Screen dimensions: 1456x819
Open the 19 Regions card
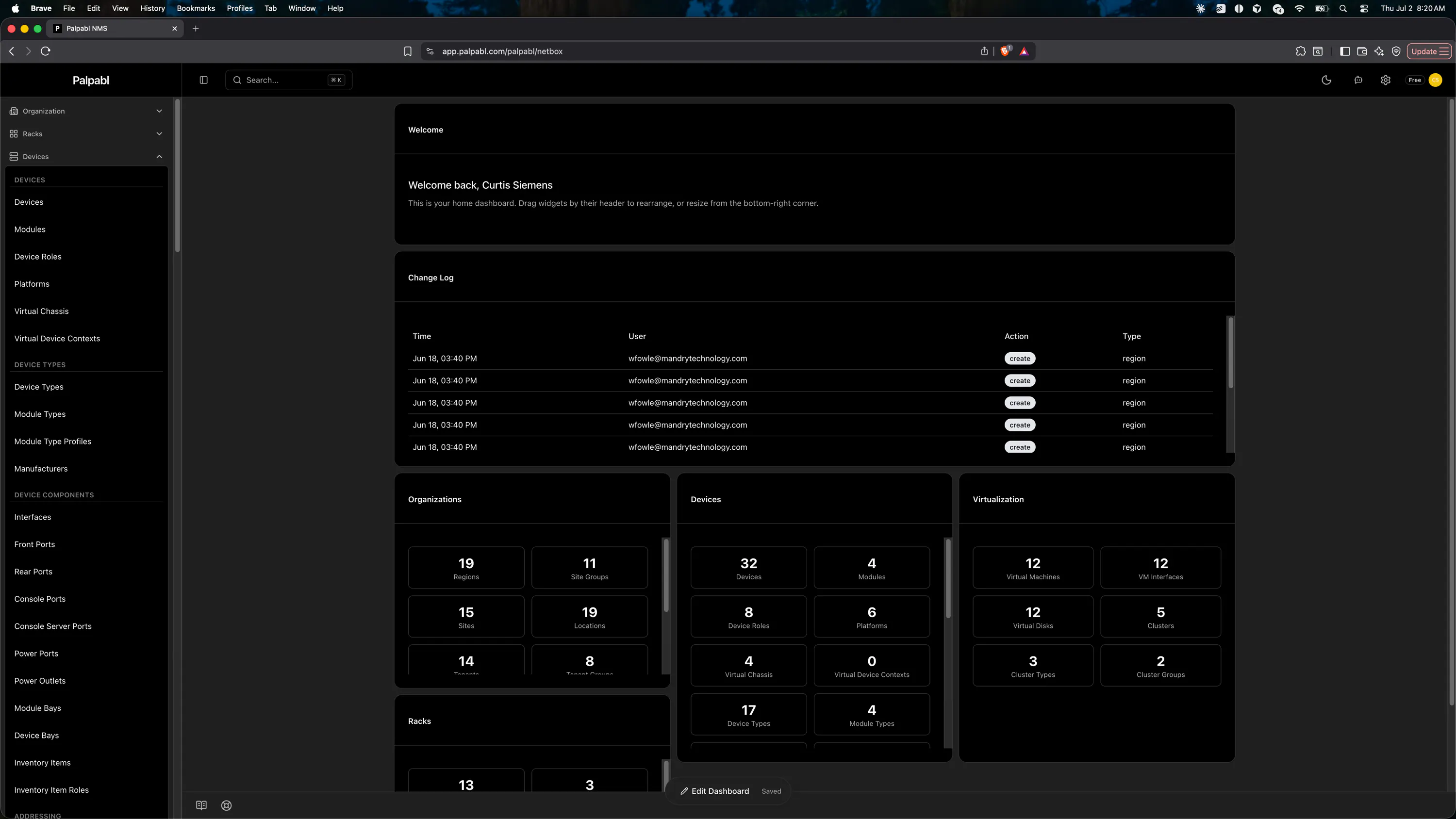click(x=466, y=568)
